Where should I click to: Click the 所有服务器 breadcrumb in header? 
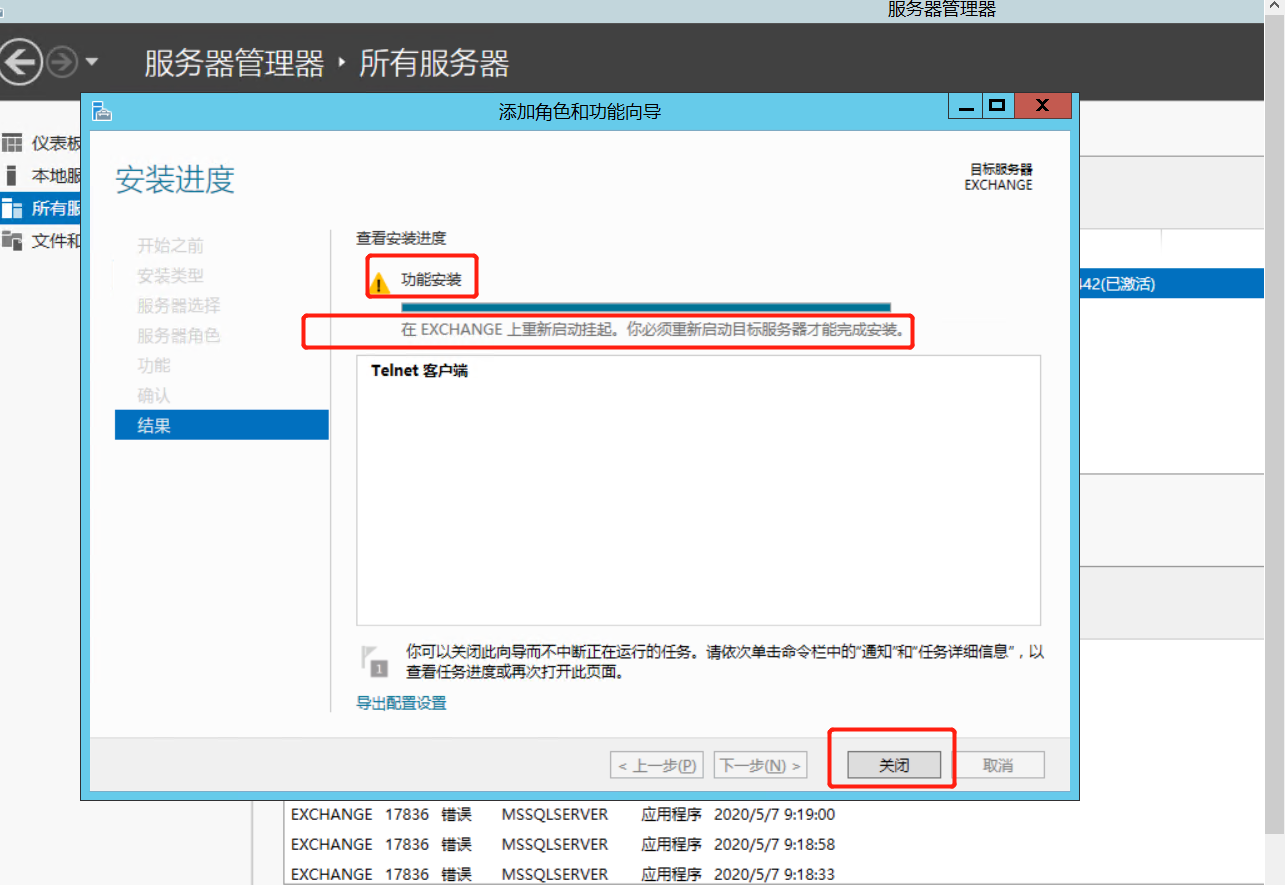pos(434,63)
